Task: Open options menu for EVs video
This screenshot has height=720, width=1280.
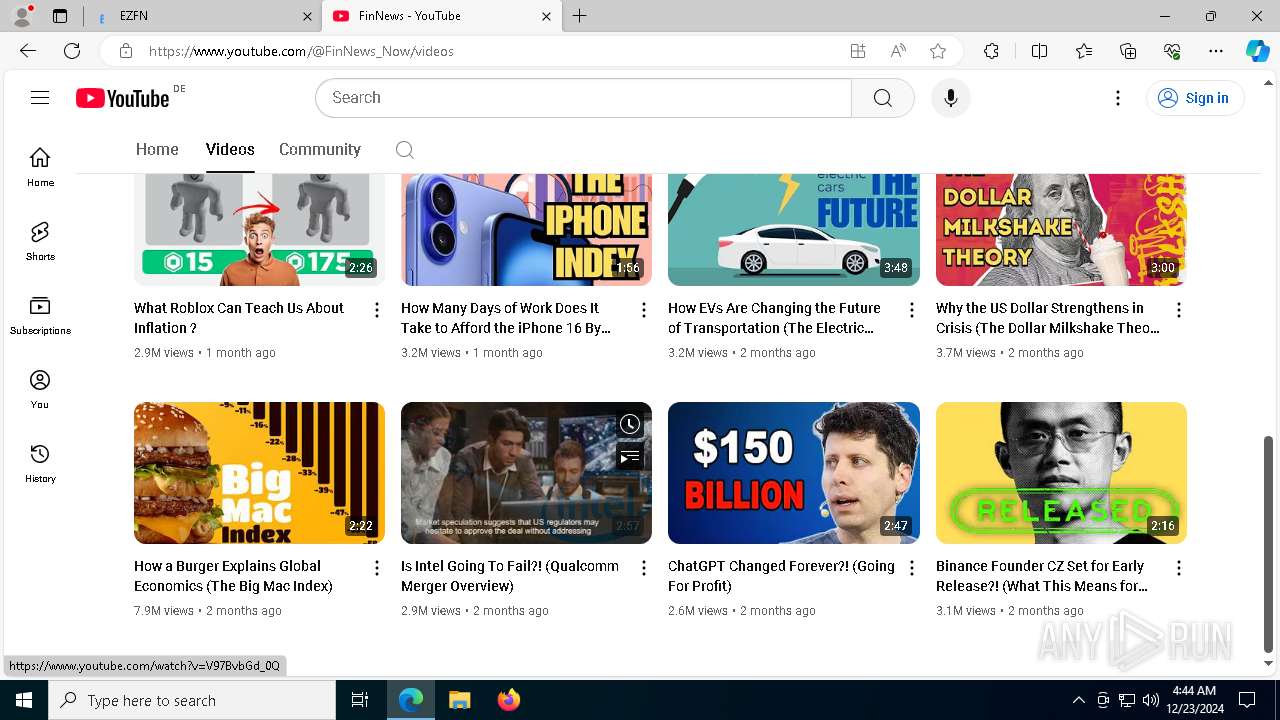Action: pyautogui.click(x=911, y=310)
